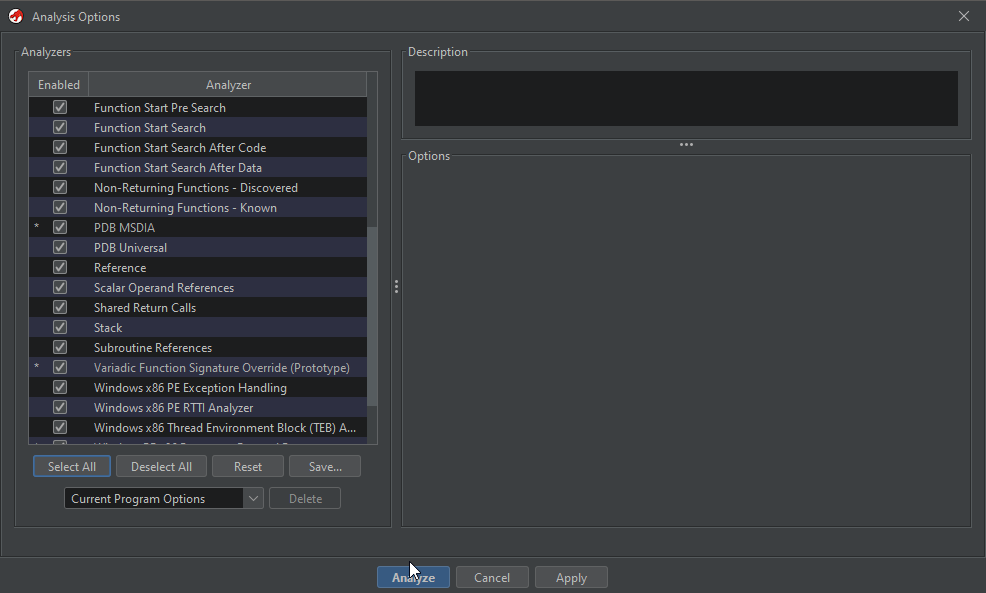
Task: Sort by the Analyzer column header
Action: (x=228, y=85)
